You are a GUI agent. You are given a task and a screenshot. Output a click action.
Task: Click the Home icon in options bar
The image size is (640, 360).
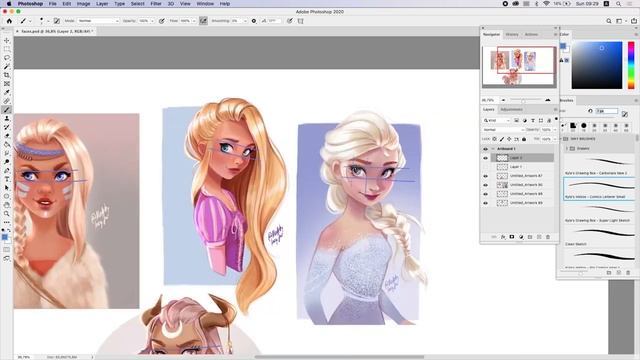pyautogui.click(x=9, y=20)
